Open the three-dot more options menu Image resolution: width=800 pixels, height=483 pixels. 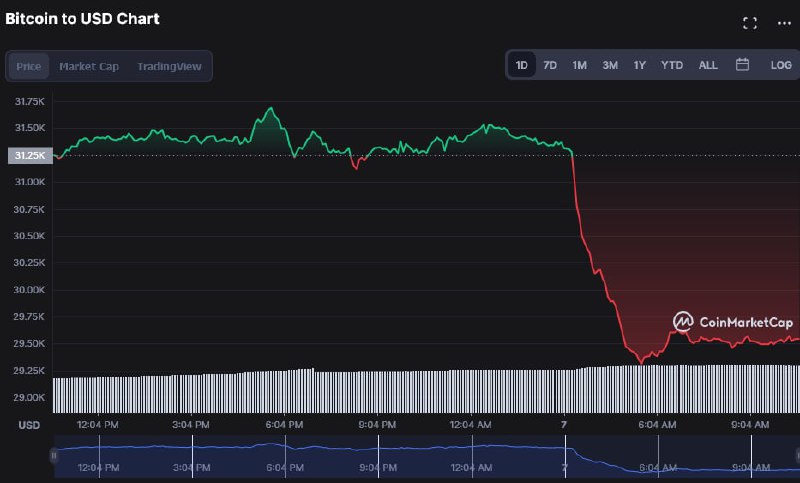[784, 23]
